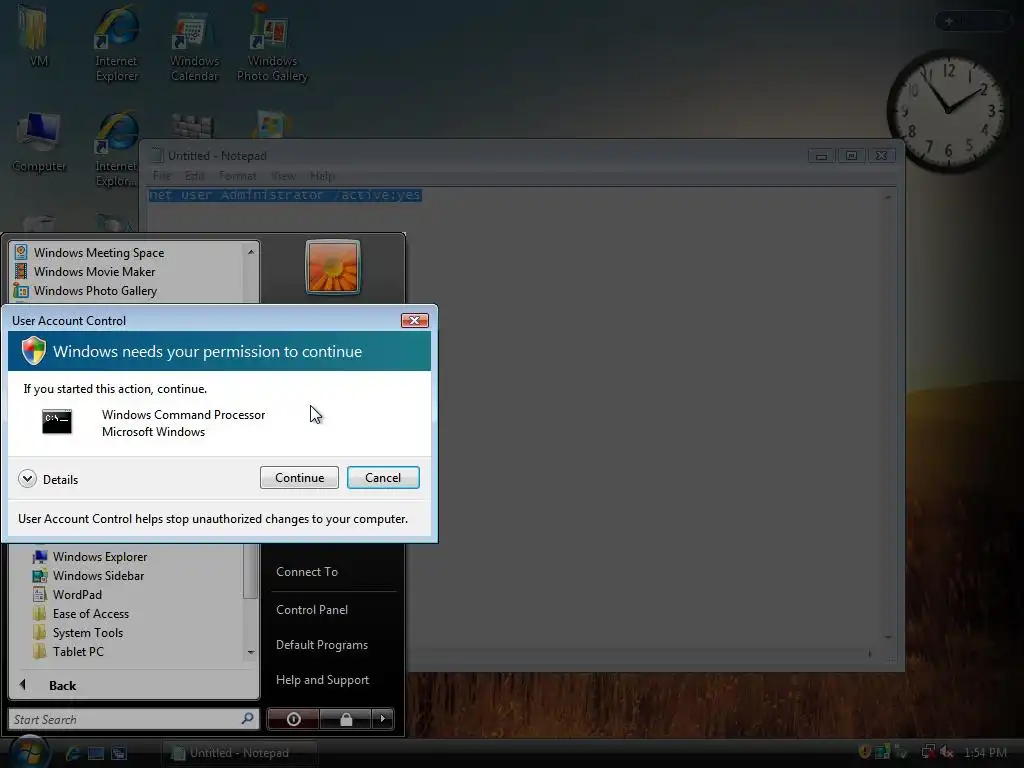Image resolution: width=1024 pixels, height=768 pixels.
Task: Open Default Programs
Action: [x=322, y=645]
